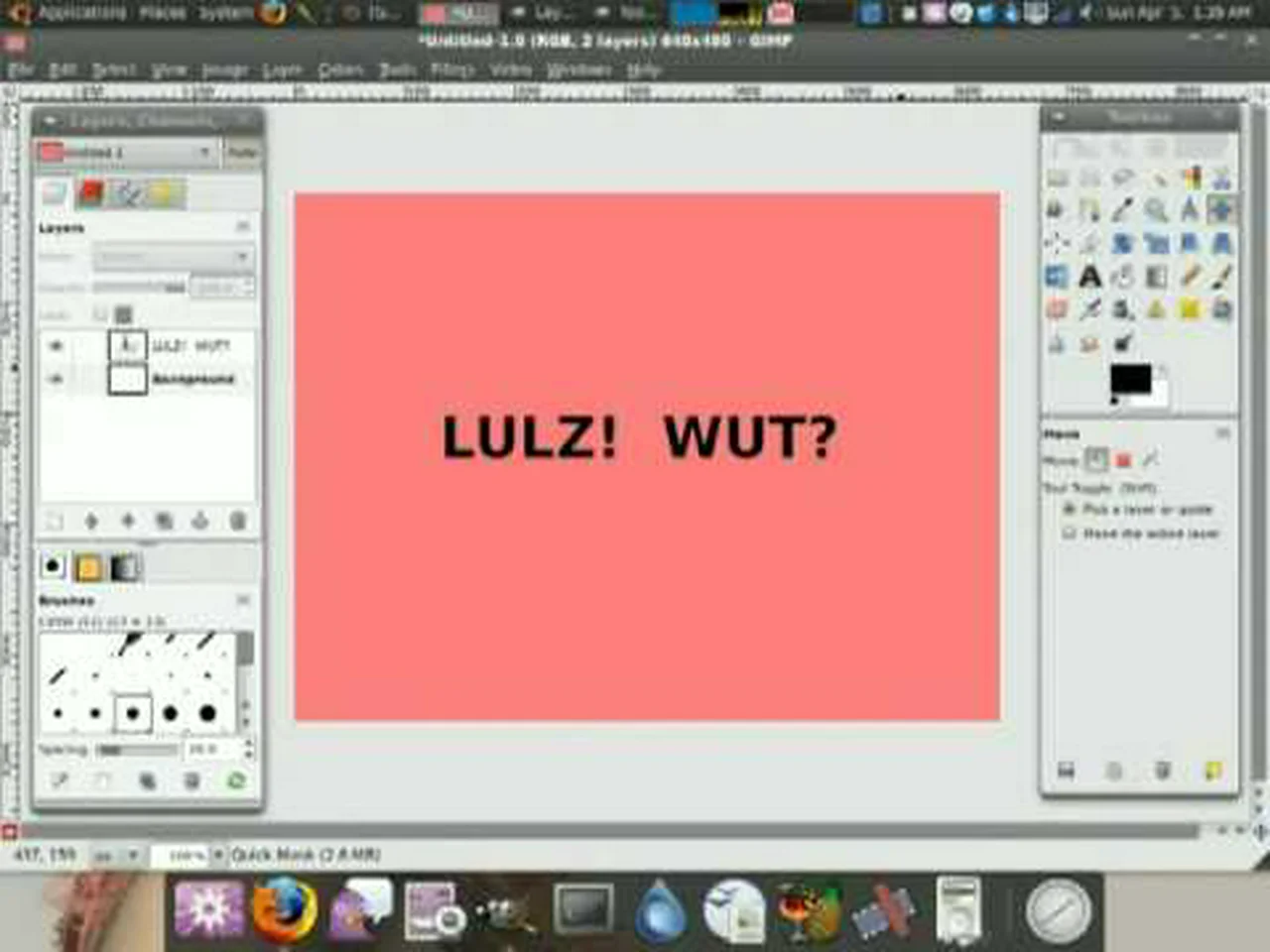Viewport: 1270px width, 952px height.
Task: Click the layer opacity spin box
Action: (x=222, y=288)
